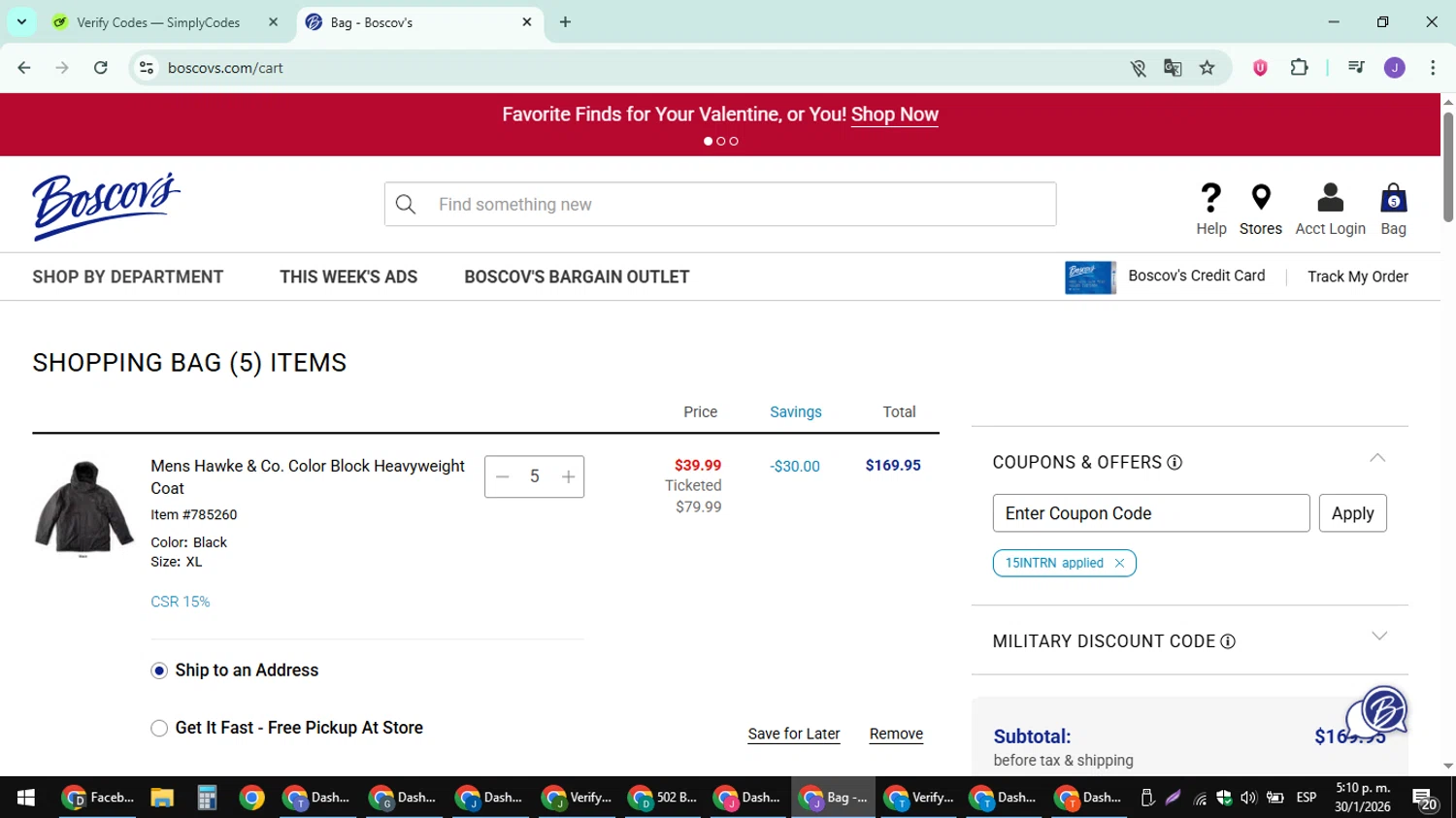Click the Boscov's Credit Card image
Image resolution: width=1456 pixels, height=818 pixels.
[x=1090, y=278]
